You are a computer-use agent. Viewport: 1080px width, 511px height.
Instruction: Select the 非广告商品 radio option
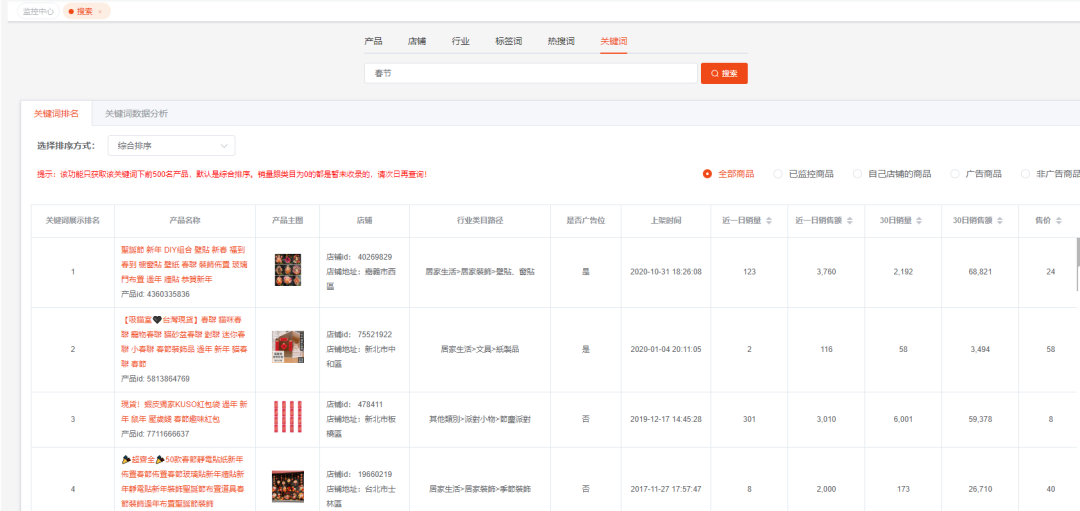click(1050, 174)
